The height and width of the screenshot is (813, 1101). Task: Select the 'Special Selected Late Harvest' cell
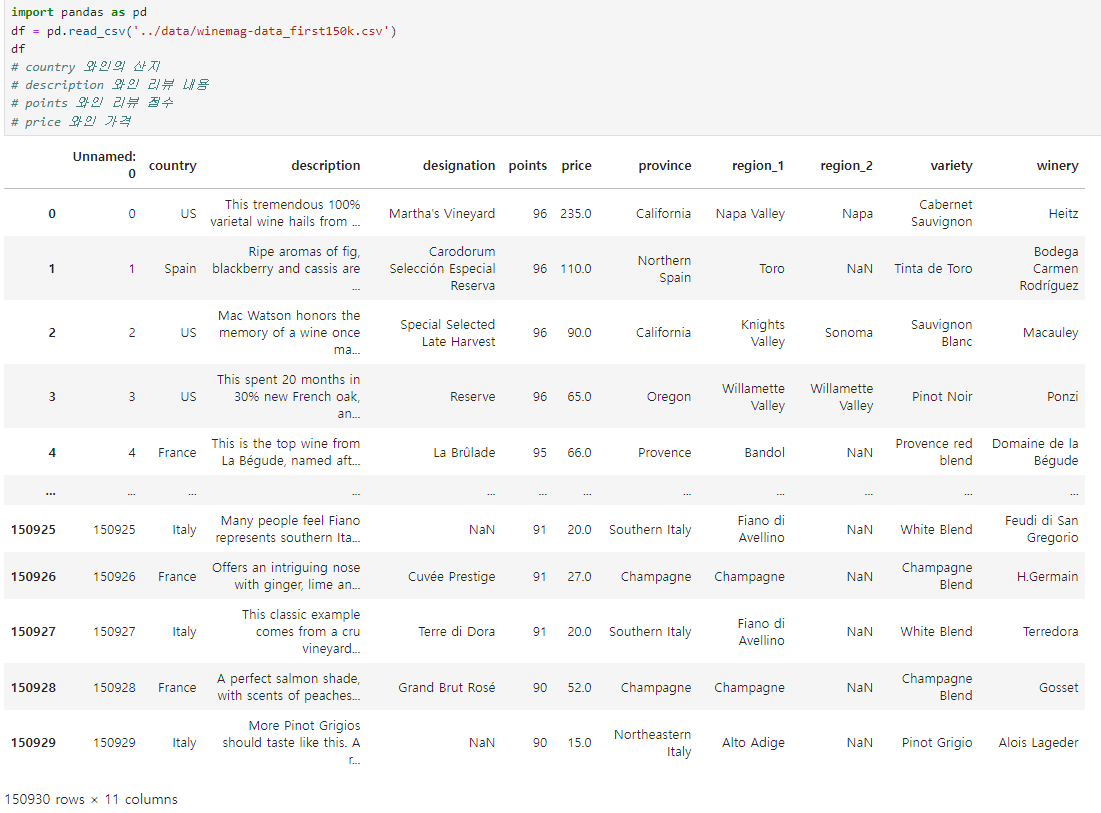[x=448, y=333]
